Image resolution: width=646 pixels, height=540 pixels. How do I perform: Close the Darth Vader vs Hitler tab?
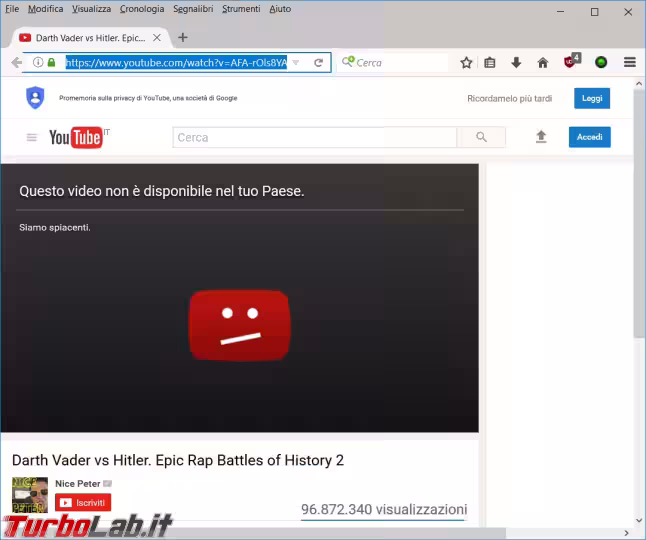pyautogui.click(x=157, y=38)
